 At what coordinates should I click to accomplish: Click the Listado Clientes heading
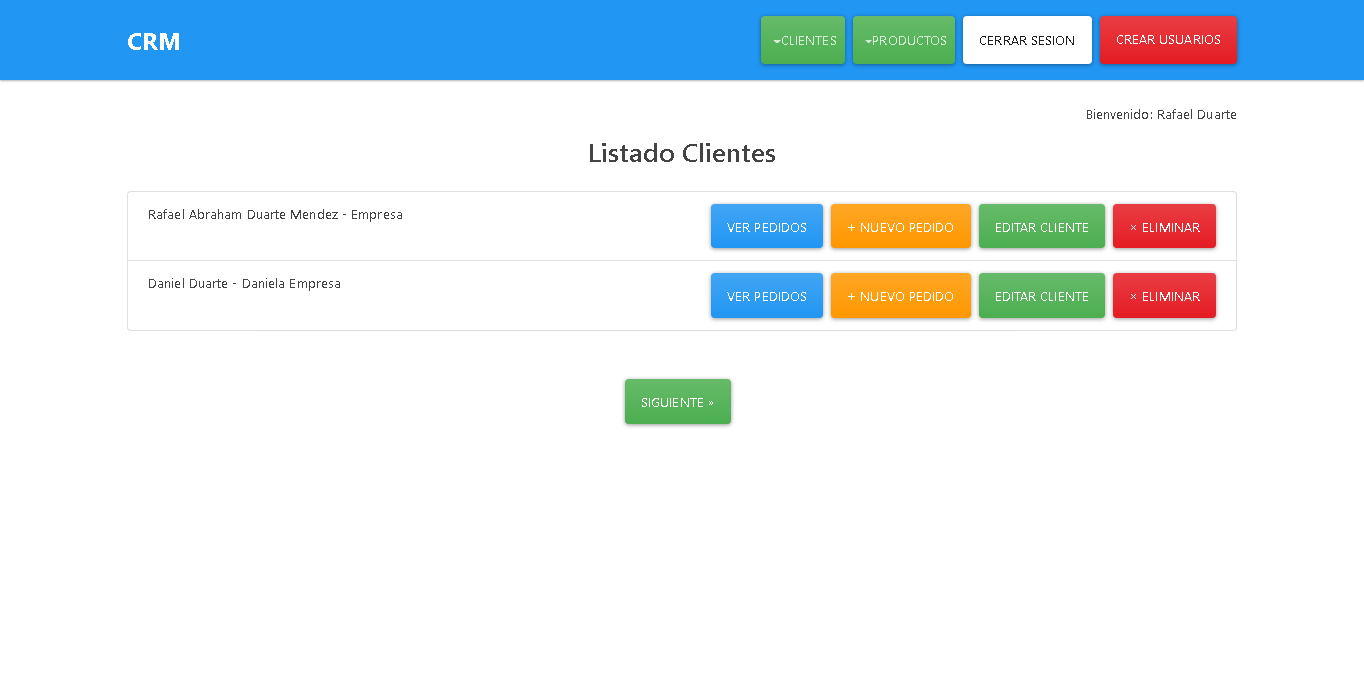681,153
